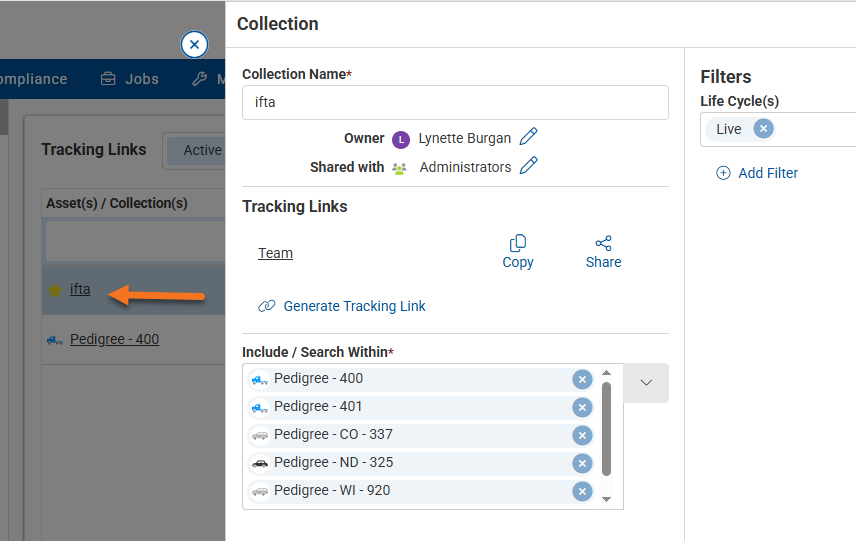Click the Lynette Burgan owner name

click(465, 139)
